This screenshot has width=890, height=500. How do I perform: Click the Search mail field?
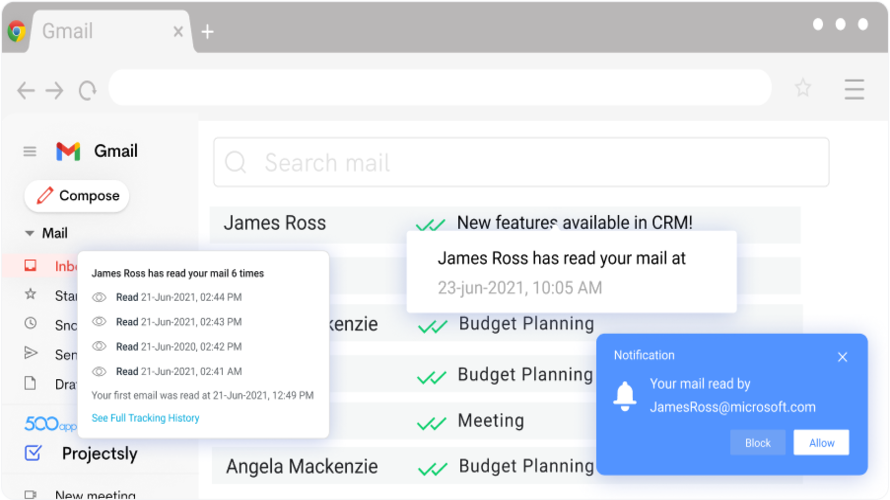click(x=521, y=163)
